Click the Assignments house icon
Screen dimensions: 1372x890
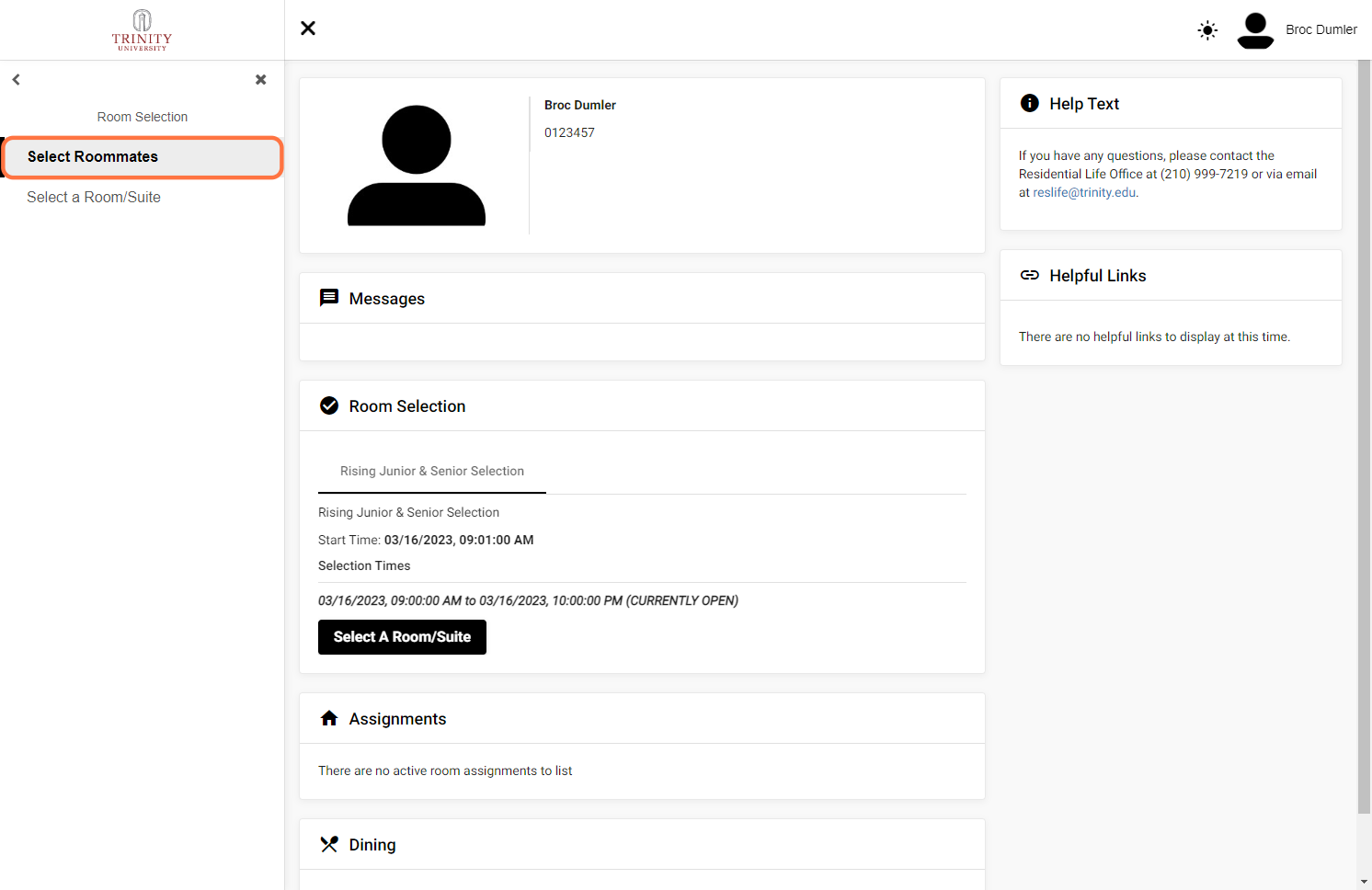(x=329, y=718)
